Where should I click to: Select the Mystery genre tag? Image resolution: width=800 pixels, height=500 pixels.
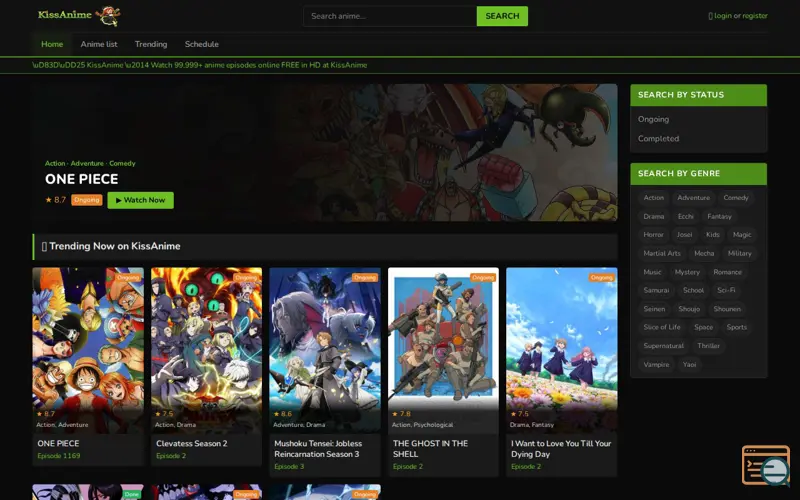(x=687, y=272)
